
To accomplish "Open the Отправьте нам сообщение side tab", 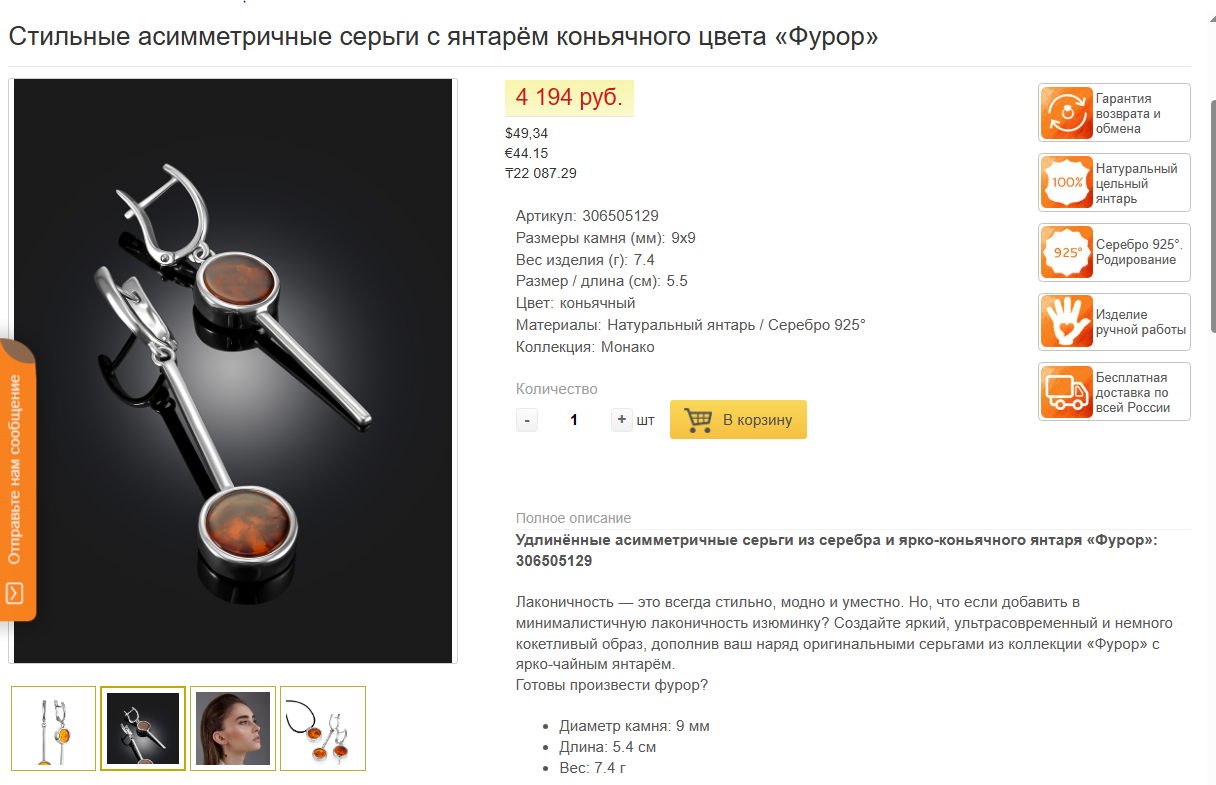I will pyautogui.click(x=18, y=480).
